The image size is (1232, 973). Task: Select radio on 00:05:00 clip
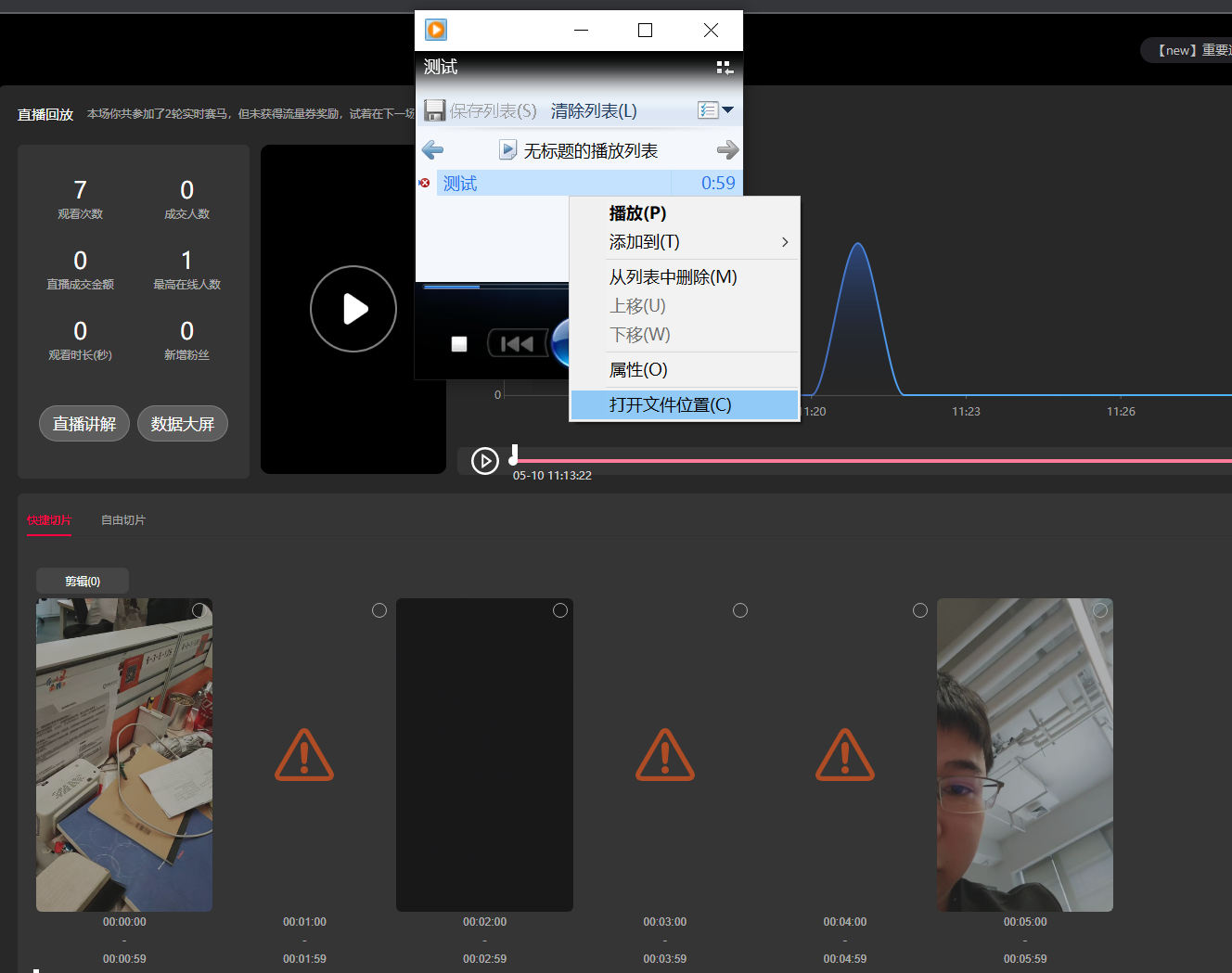coord(1100,610)
